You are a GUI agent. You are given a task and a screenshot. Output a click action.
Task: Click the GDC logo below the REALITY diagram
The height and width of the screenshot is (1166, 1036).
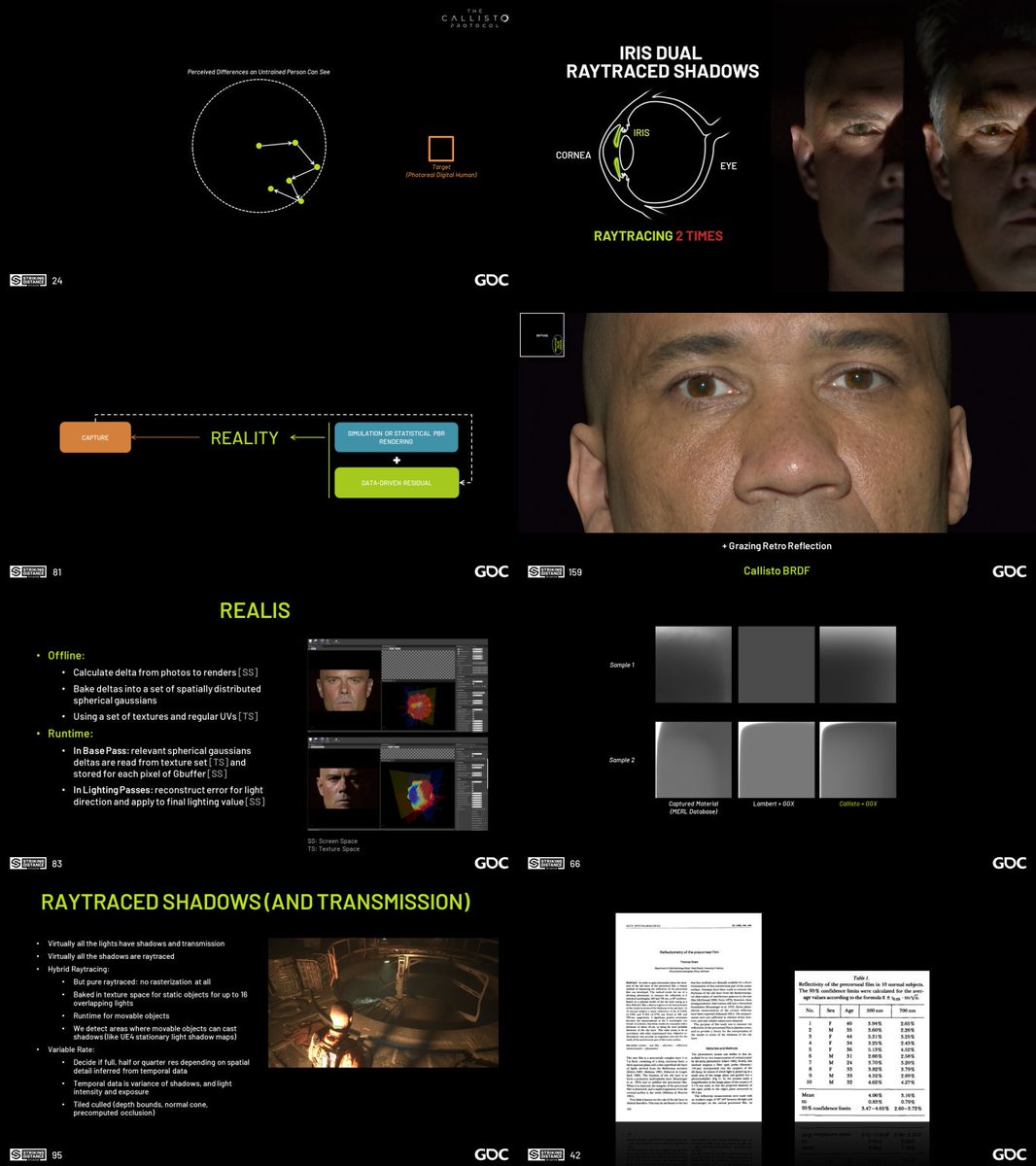click(491, 571)
